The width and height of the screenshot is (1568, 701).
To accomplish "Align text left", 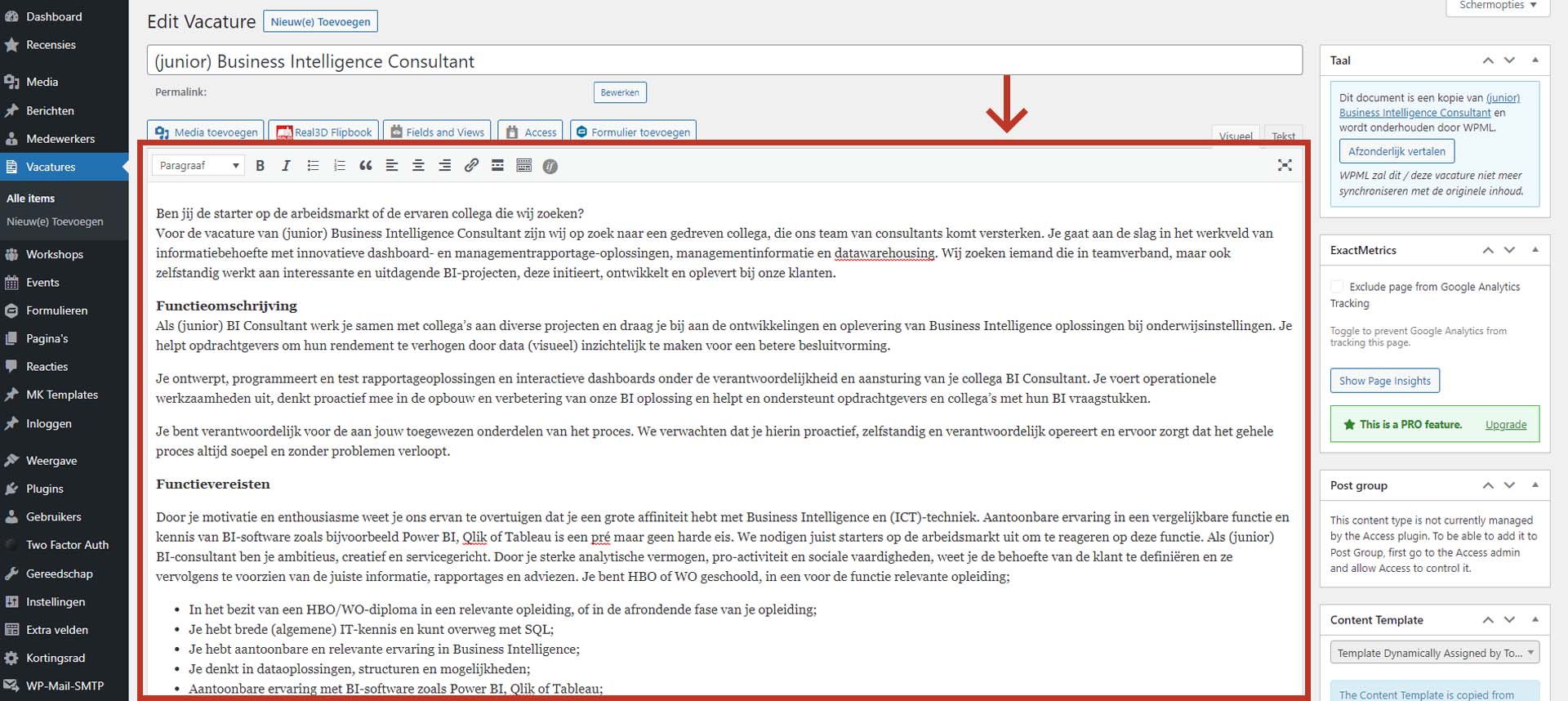I will click(x=392, y=166).
